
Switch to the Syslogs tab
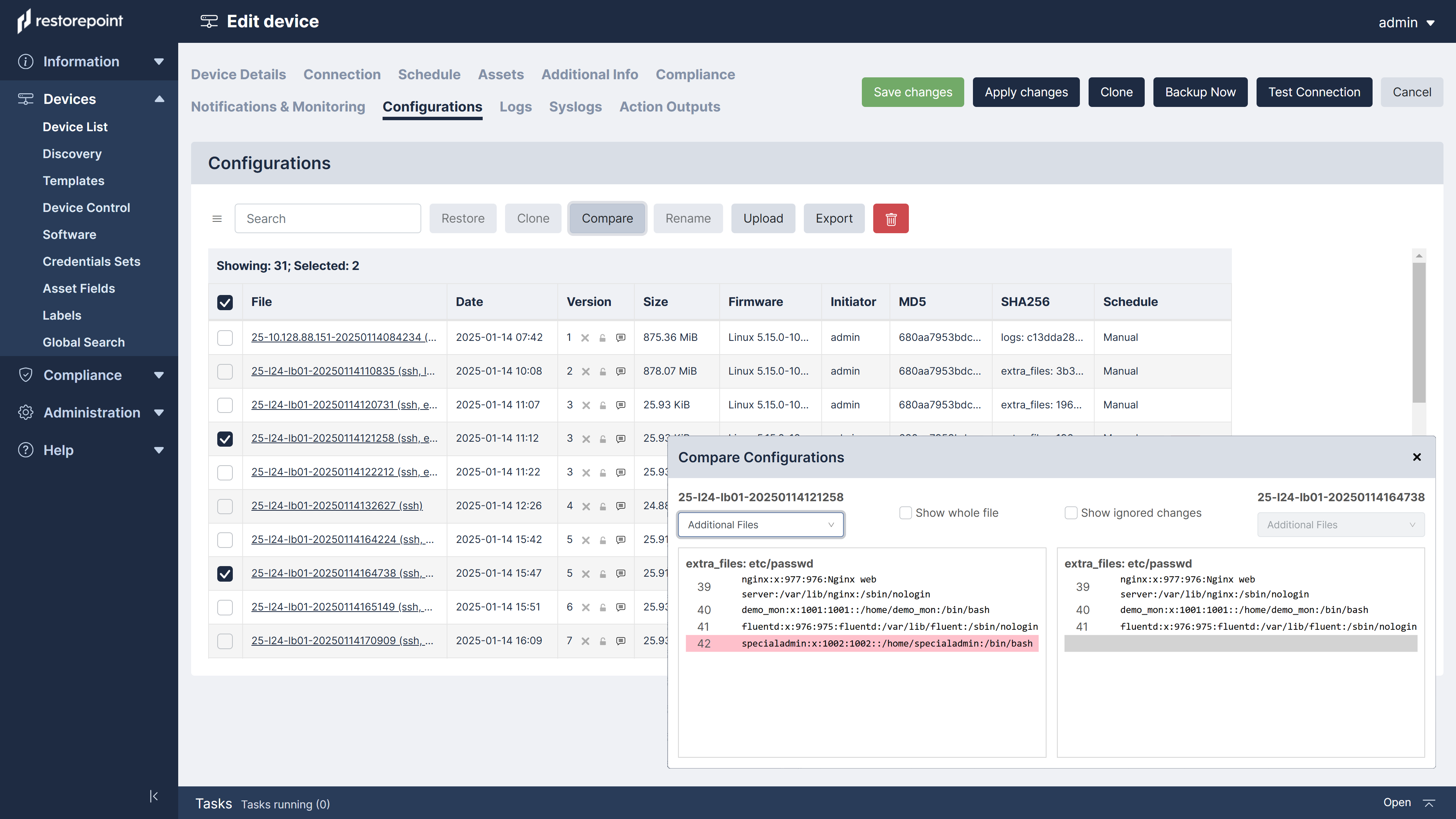[576, 106]
